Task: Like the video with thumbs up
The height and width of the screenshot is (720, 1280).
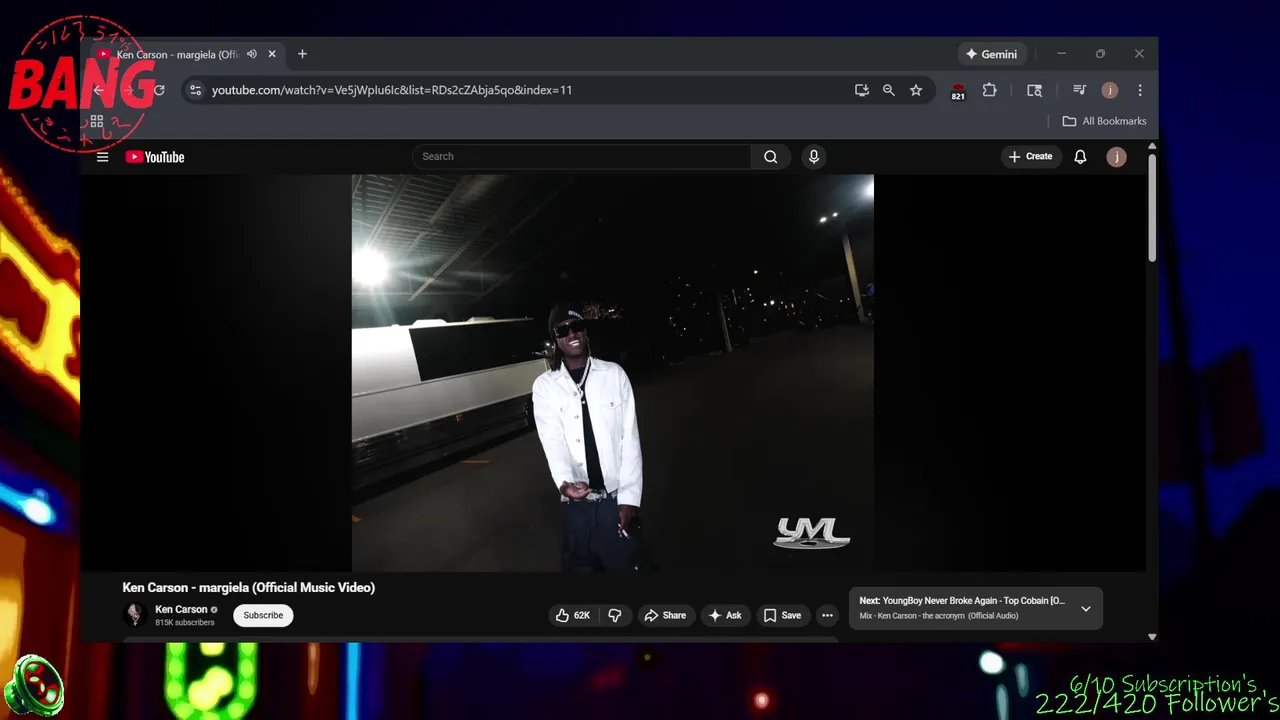Action: pyautogui.click(x=573, y=615)
